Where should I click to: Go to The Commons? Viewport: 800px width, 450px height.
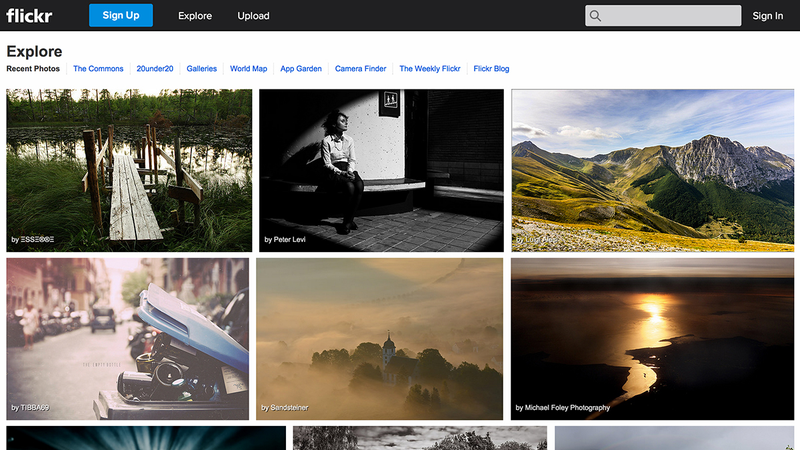pos(98,68)
